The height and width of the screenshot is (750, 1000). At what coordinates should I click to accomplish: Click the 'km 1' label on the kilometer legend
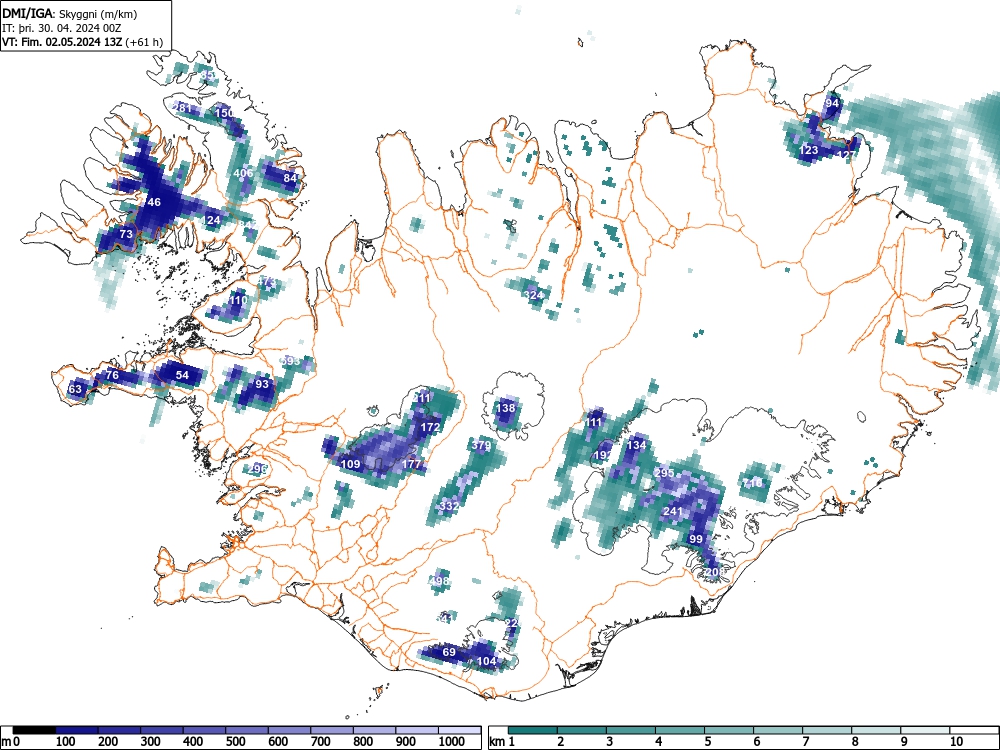click(x=502, y=742)
